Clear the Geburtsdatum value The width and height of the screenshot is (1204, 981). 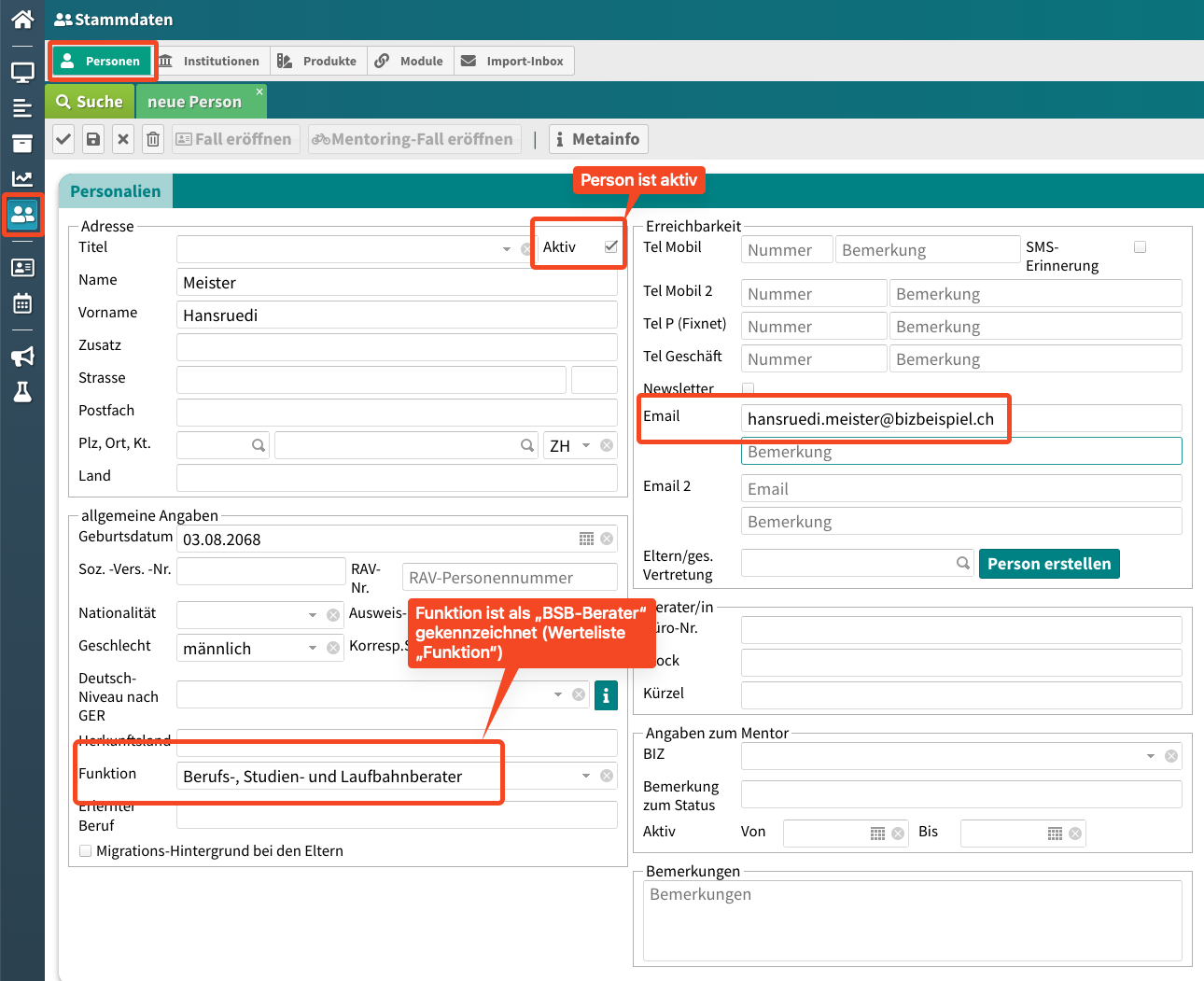607,539
